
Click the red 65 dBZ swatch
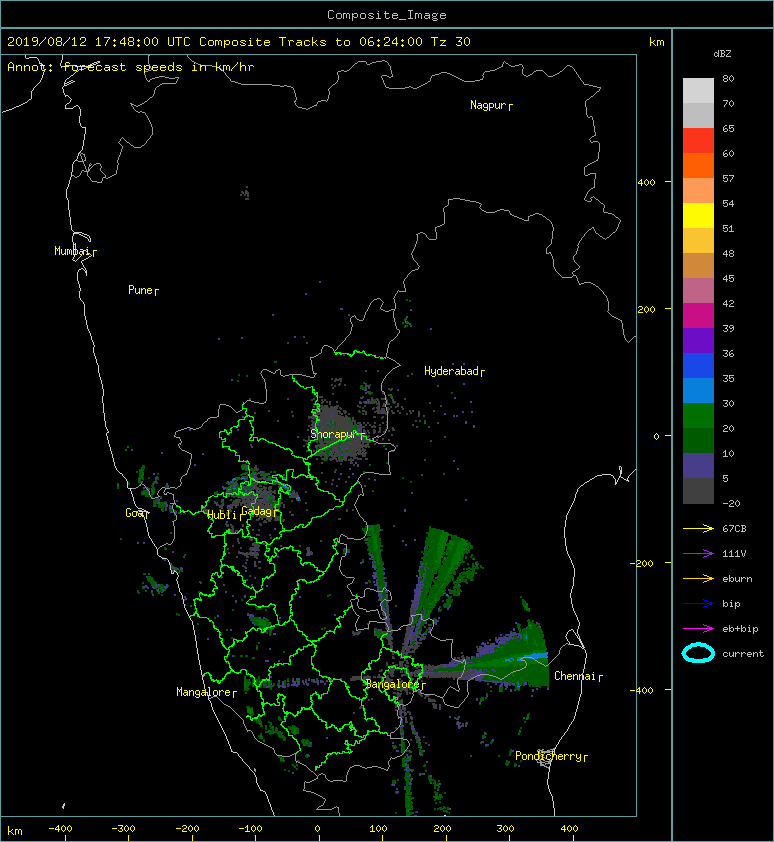[698, 140]
